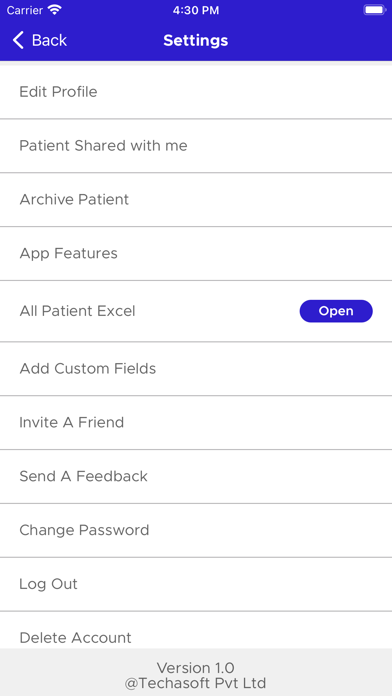Open Add Custom Fields
The height and width of the screenshot is (696, 392).
(196, 369)
